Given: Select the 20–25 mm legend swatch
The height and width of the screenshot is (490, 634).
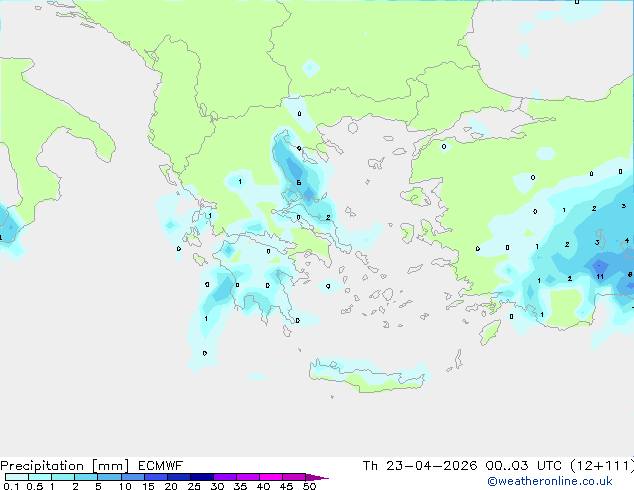Looking at the screenshot, I should click(178, 477).
